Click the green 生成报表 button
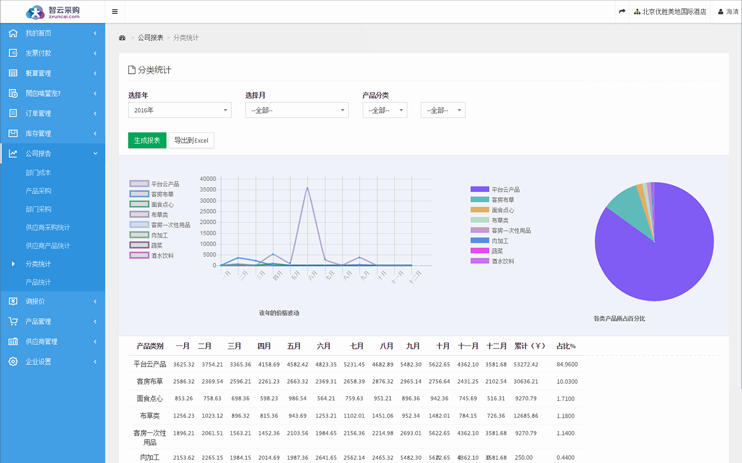742x463 pixels. (147, 140)
